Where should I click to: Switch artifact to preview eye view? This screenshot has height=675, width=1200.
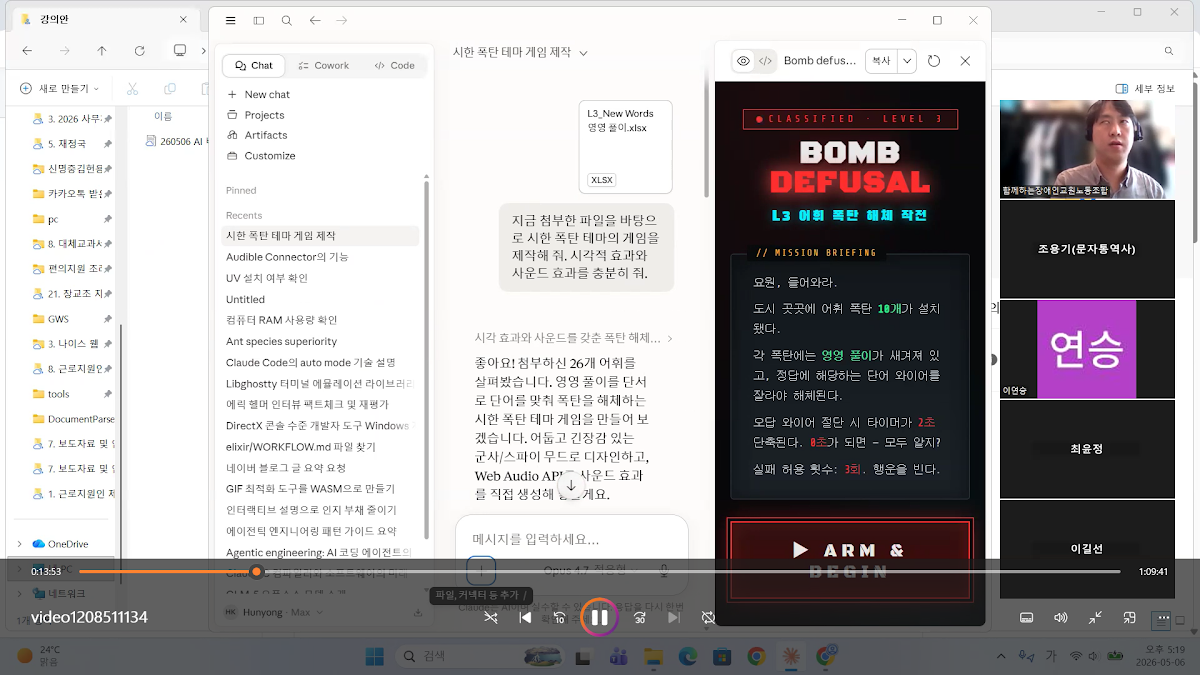point(743,61)
